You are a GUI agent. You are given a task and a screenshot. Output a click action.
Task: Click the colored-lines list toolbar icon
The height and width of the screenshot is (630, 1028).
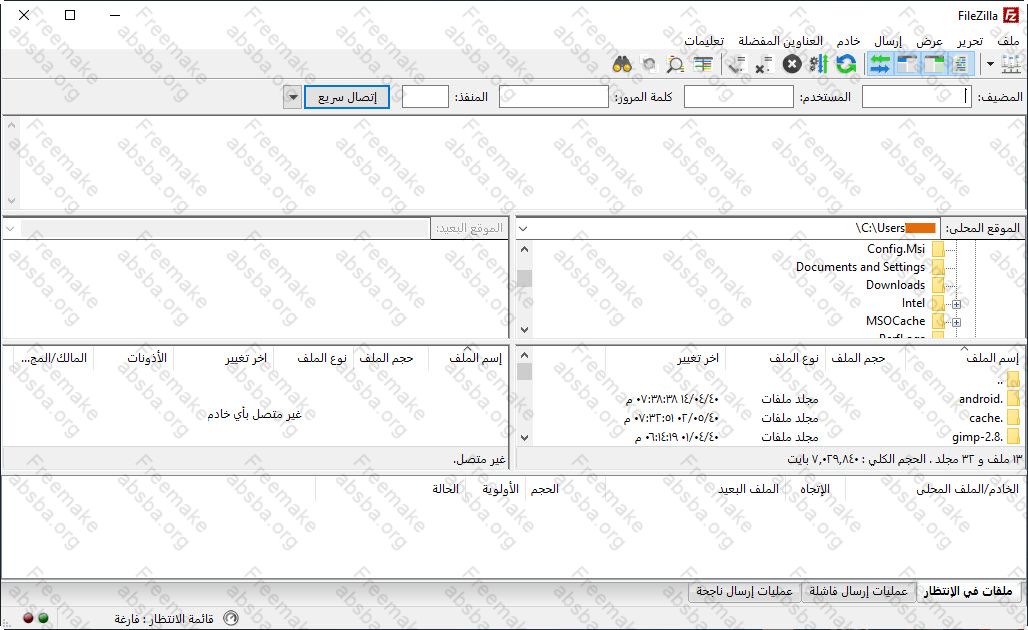point(703,64)
